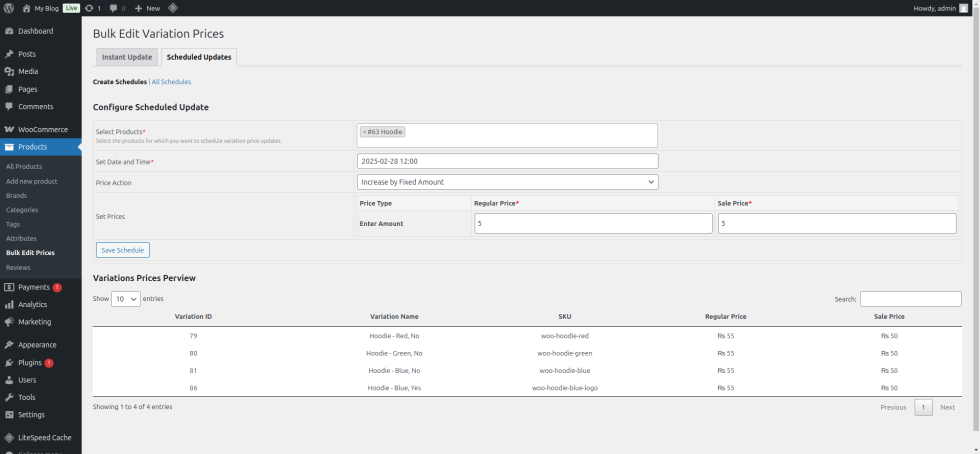Open the Show entries count dropdown
Image resolution: width=980 pixels, height=454 pixels.
[126, 299]
